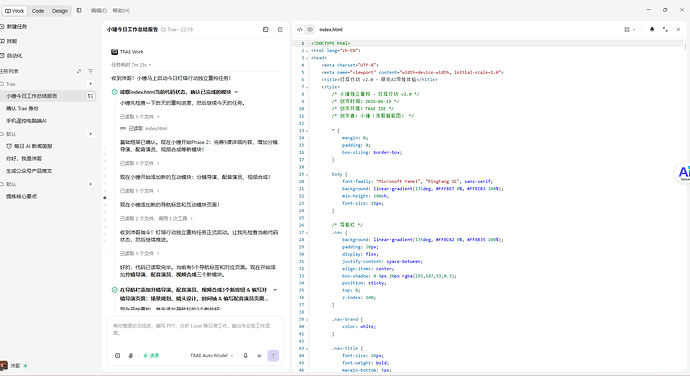Screen dimensions: 690x376
Task: Switch editor to preview eye view
Action: [x=310, y=29]
